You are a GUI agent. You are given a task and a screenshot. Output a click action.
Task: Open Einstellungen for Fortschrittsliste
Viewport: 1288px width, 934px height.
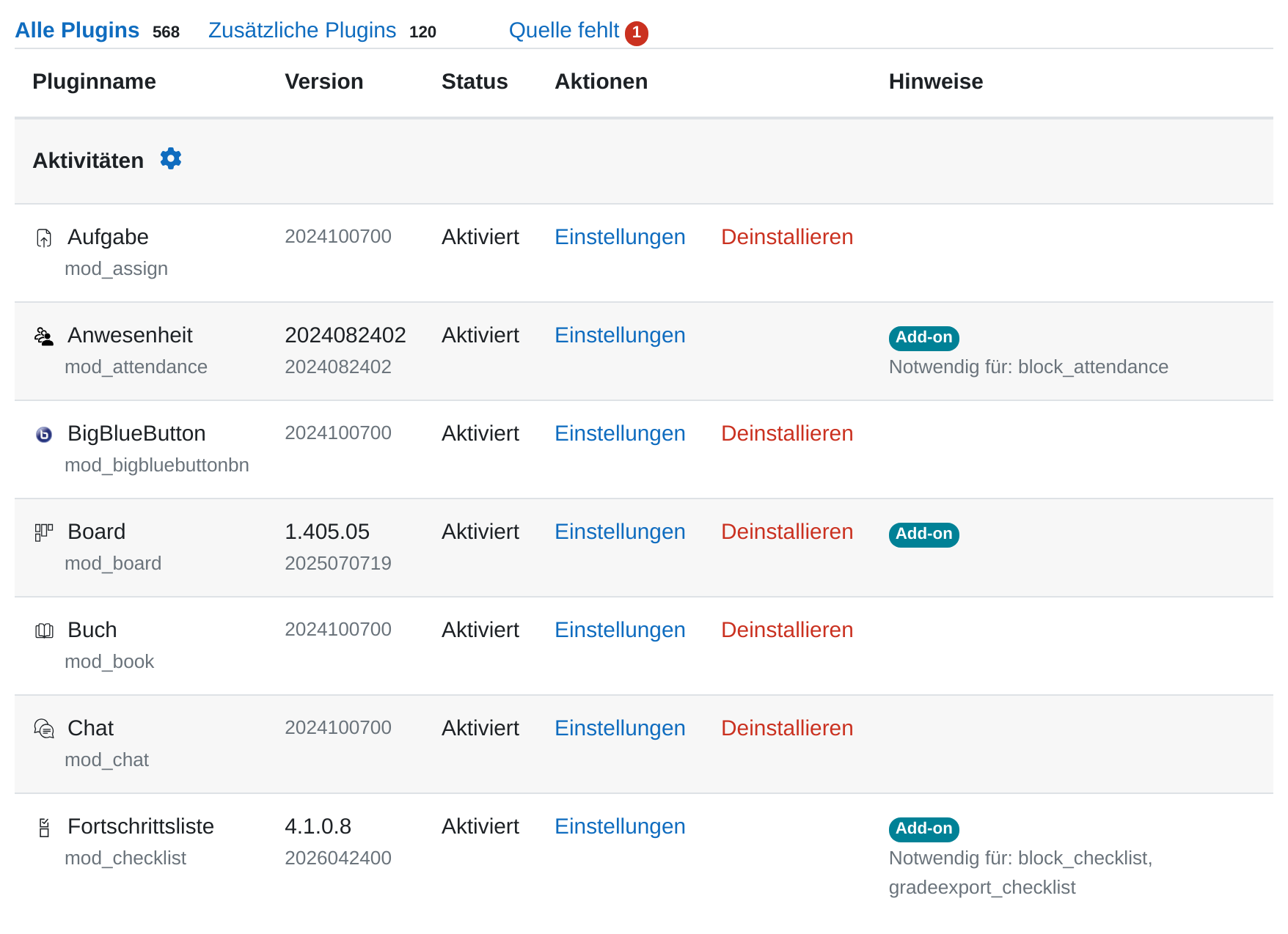click(620, 826)
